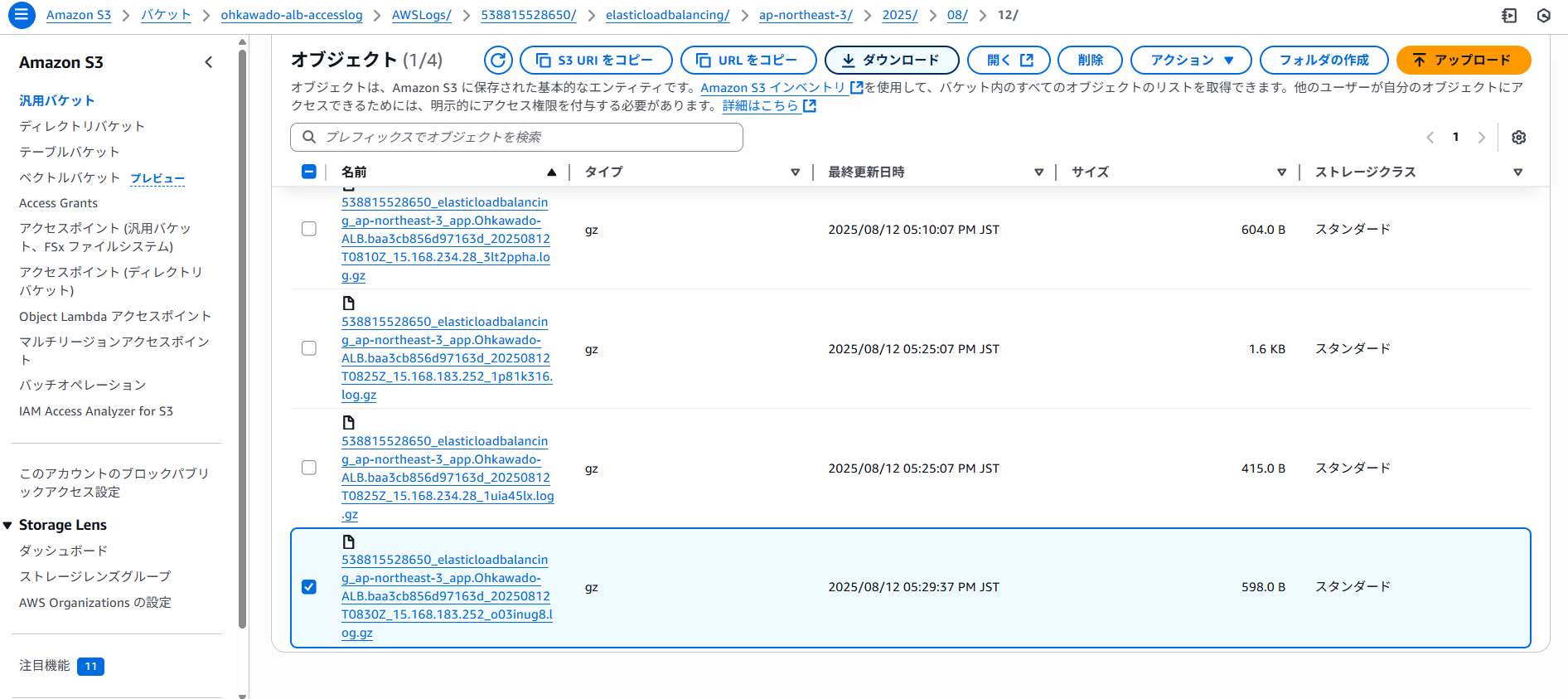This screenshot has height=699, width=1568.
Task: Sort by タイプ column arrow
Action: [795, 172]
